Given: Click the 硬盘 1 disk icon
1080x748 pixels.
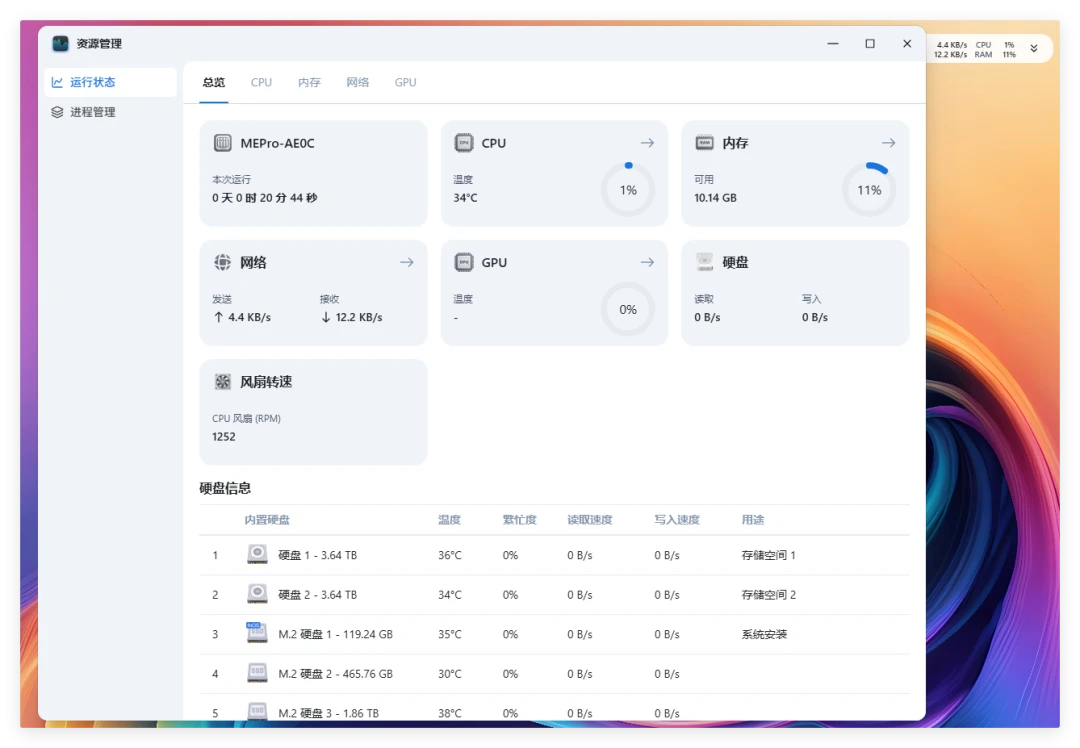Looking at the screenshot, I should point(257,554).
